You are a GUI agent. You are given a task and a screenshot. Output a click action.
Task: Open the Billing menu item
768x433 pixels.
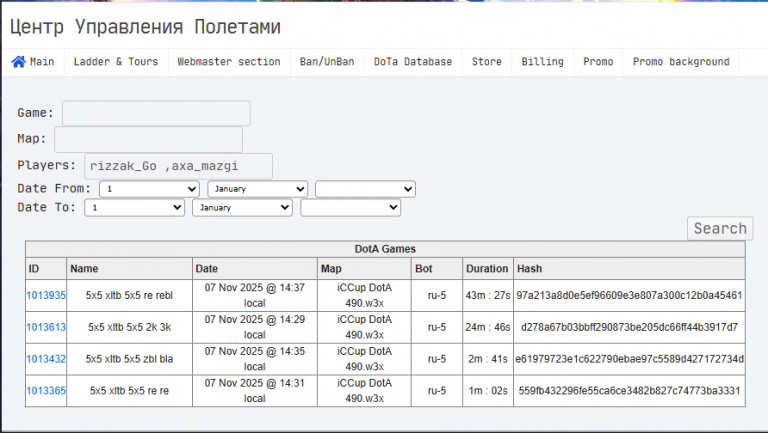(x=542, y=62)
